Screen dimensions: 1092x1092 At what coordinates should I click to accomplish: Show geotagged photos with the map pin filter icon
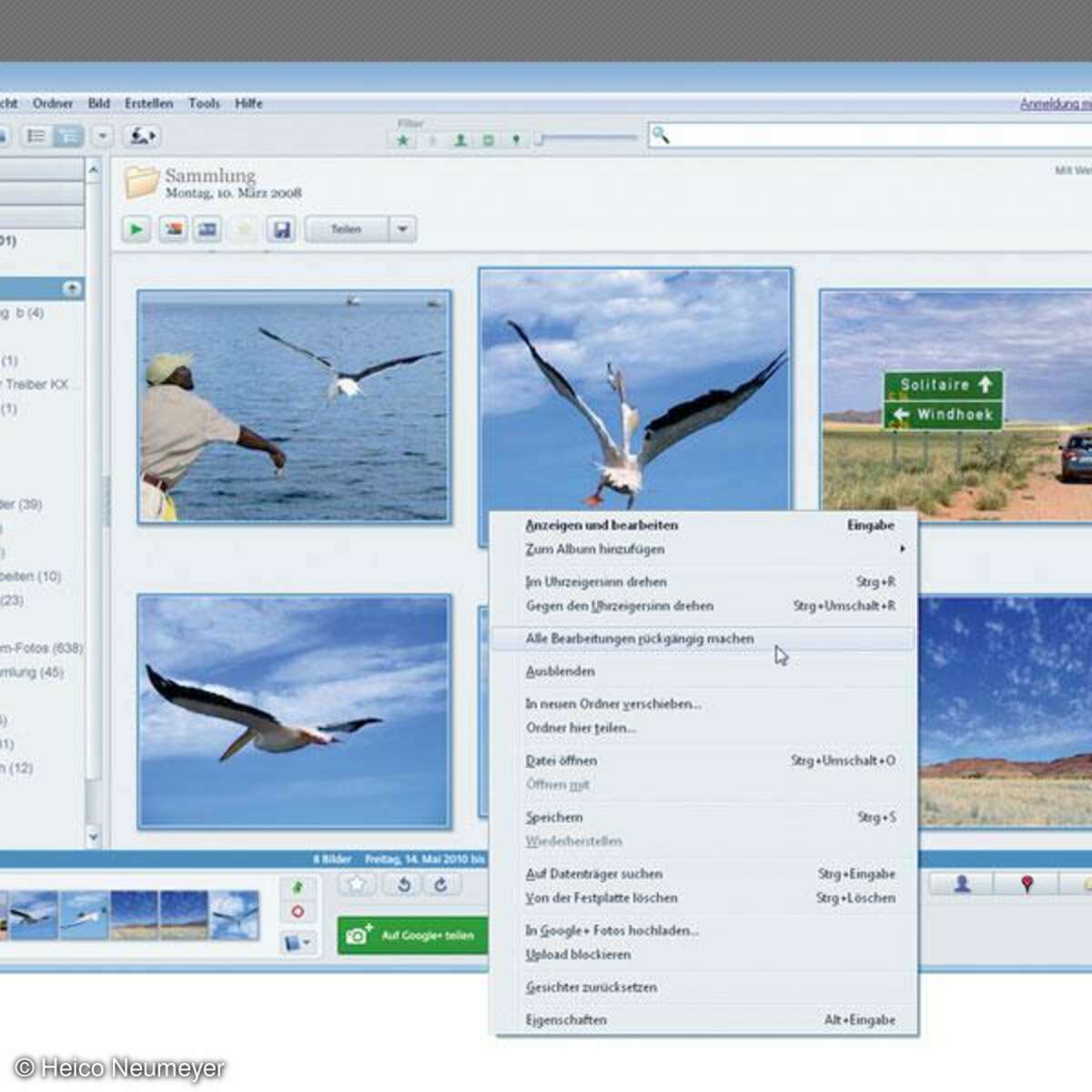[515, 139]
